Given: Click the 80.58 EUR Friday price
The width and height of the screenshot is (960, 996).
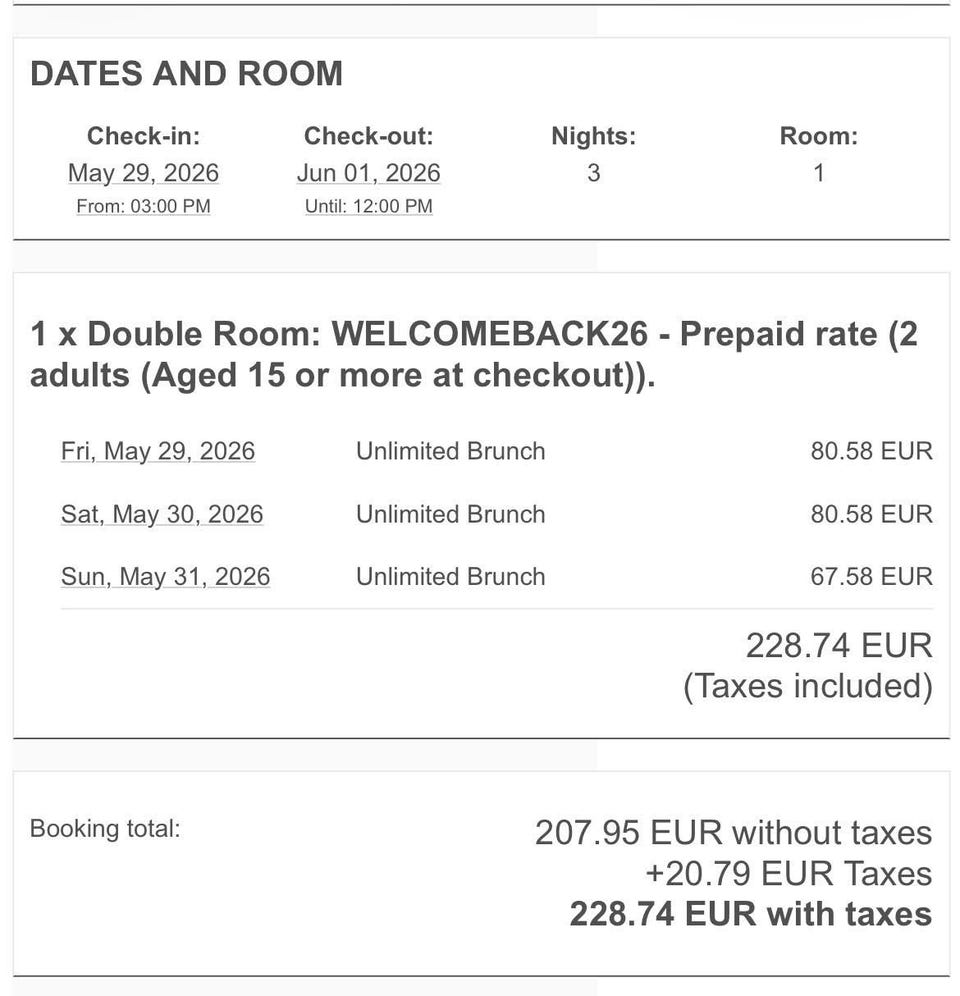Looking at the screenshot, I should [872, 451].
